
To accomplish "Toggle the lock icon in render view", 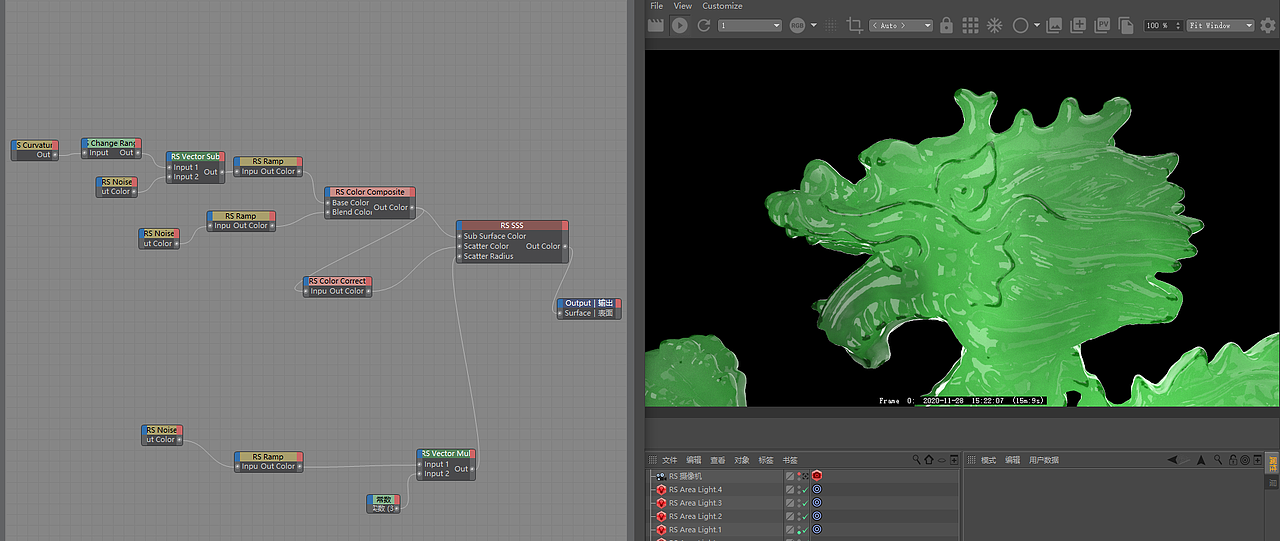I will (946, 25).
